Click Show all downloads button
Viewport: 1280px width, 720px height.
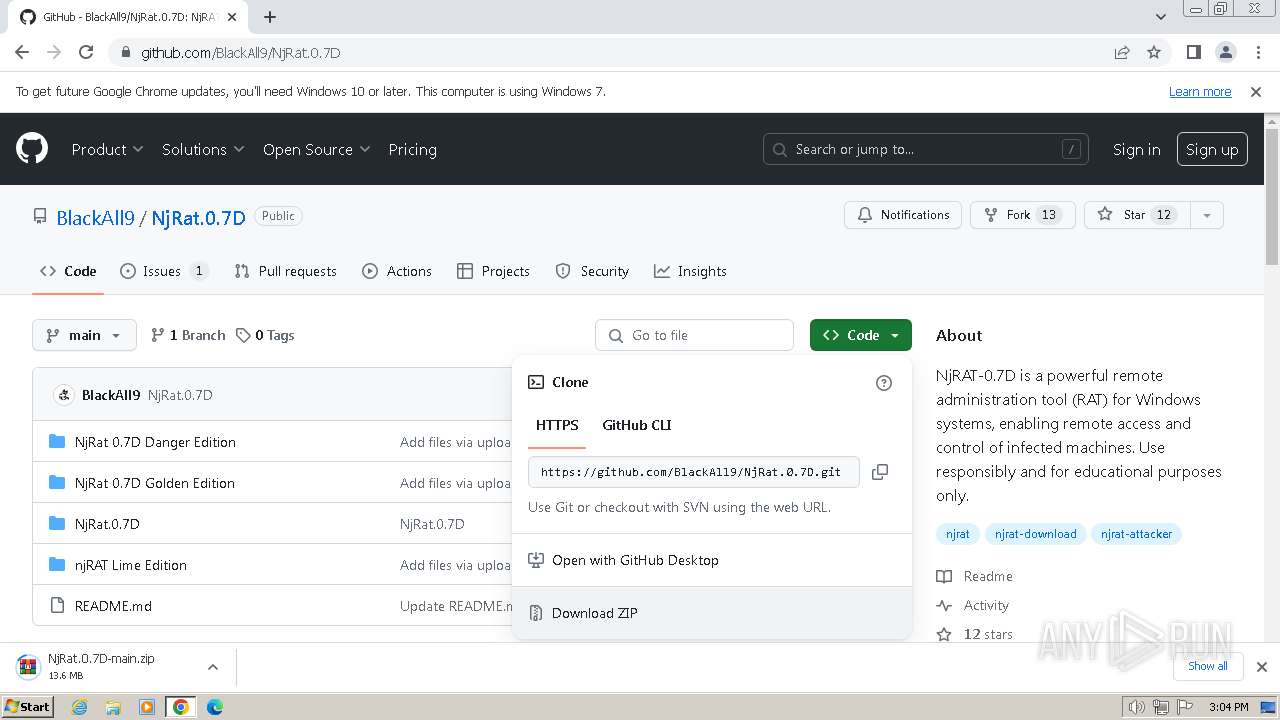[x=1207, y=666]
